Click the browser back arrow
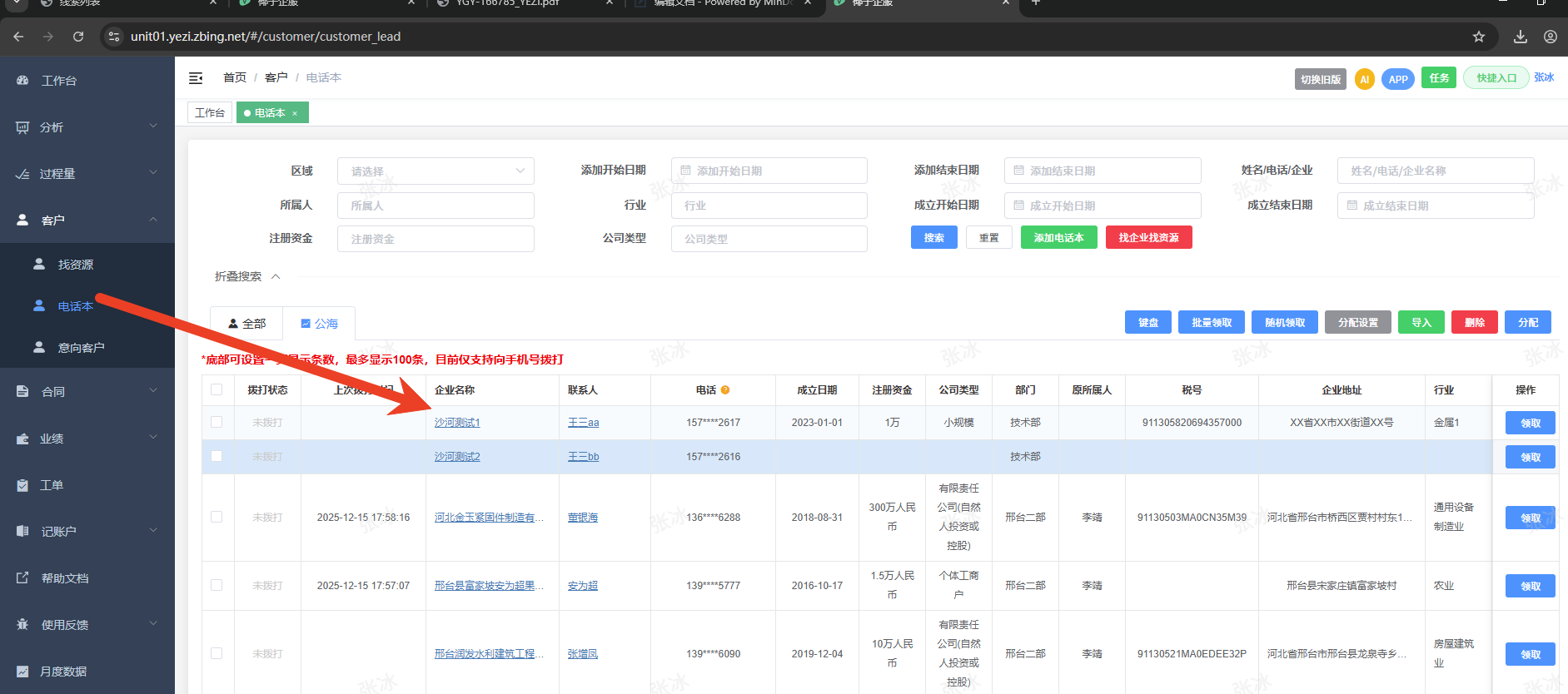 [x=18, y=37]
